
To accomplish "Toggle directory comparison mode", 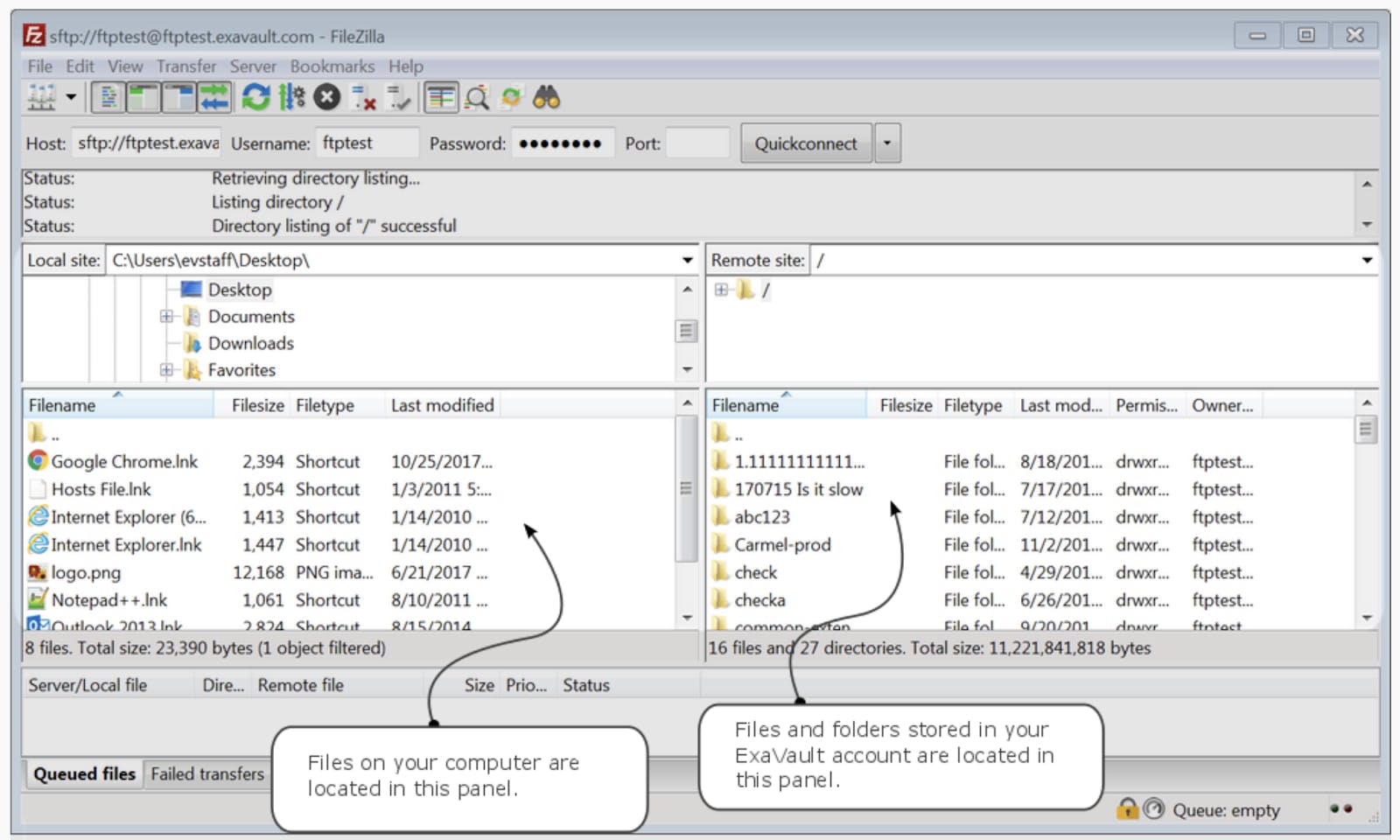I will [x=442, y=97].
